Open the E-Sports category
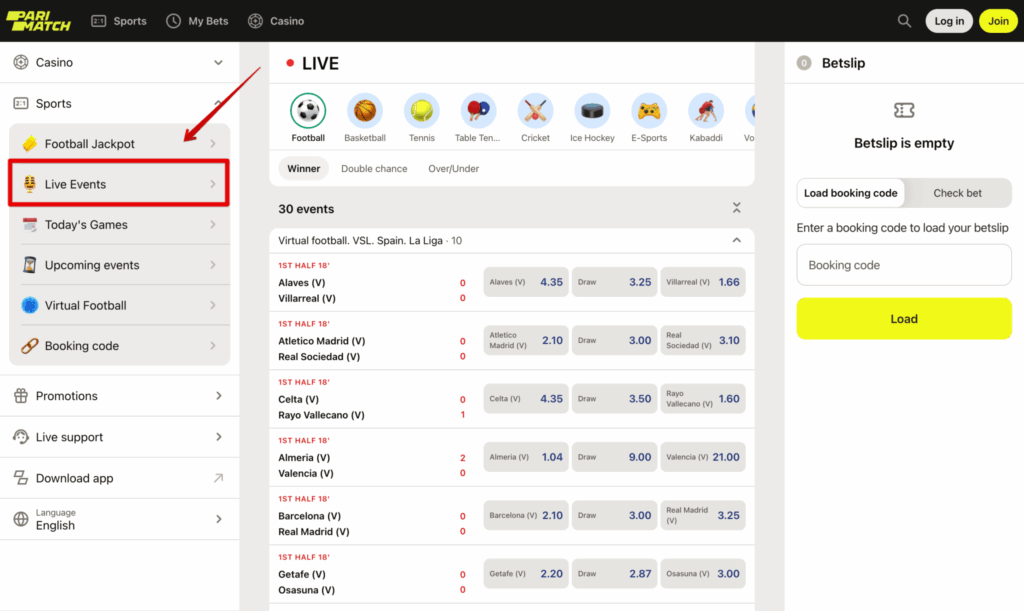Image resolution: width=1024 pixels, height=611 pixels. [x=649, y=112]
